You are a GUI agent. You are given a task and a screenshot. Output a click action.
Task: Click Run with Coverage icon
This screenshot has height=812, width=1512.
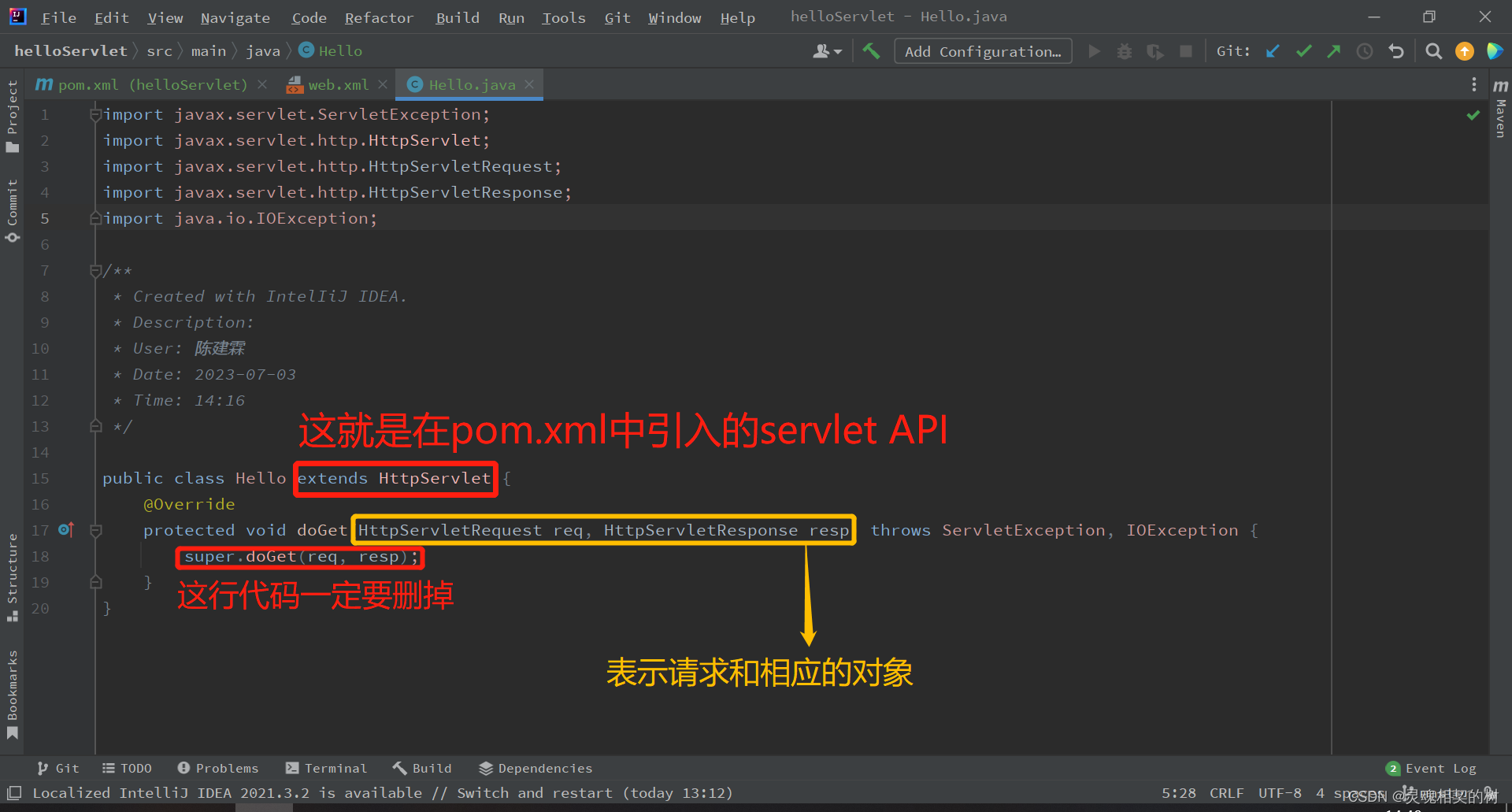tap(1154, 51)
